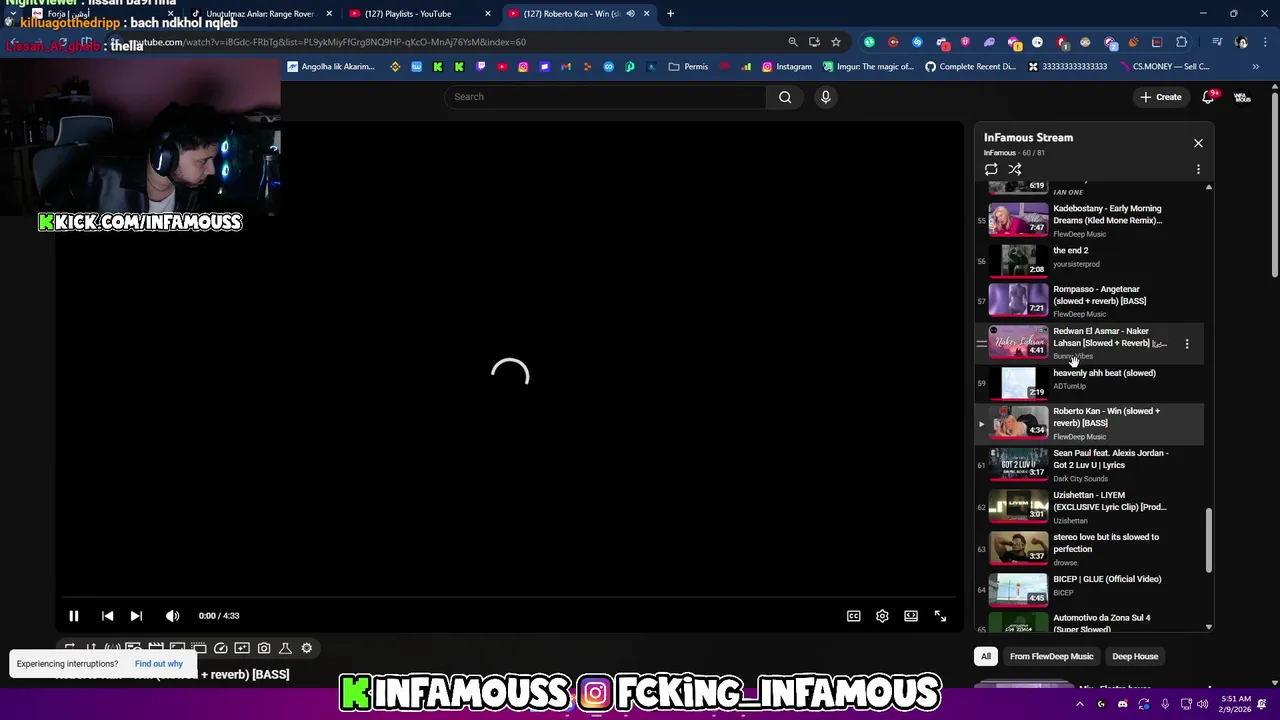Toggle loop playlist in the playlist panel
Viewport: 1280px width, 720px height.
click(x=991, y=169)
